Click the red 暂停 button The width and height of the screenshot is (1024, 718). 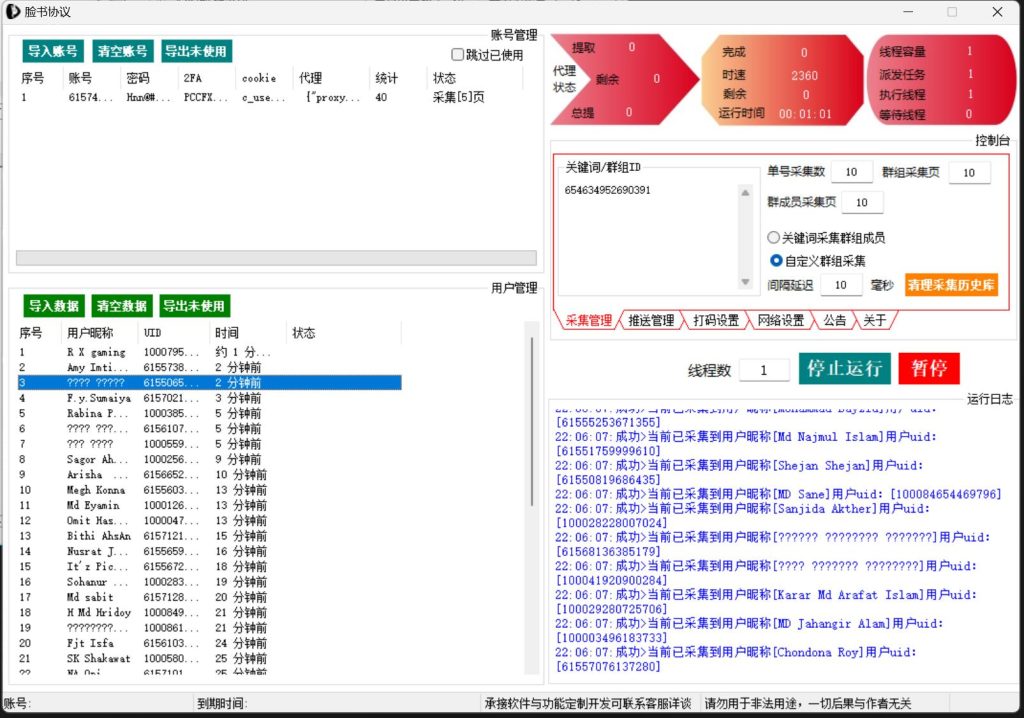coord(928,368)
